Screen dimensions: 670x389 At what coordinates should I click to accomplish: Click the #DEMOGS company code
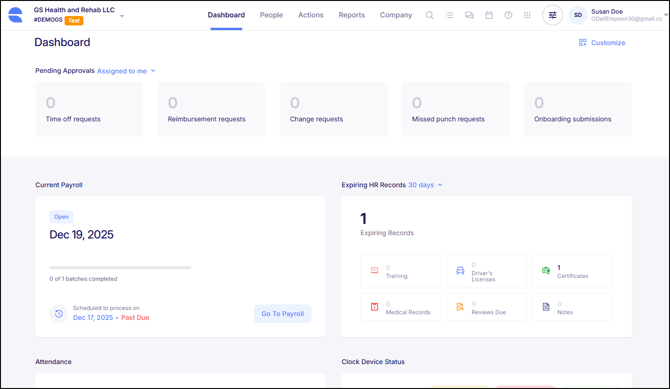coord(48,20)
